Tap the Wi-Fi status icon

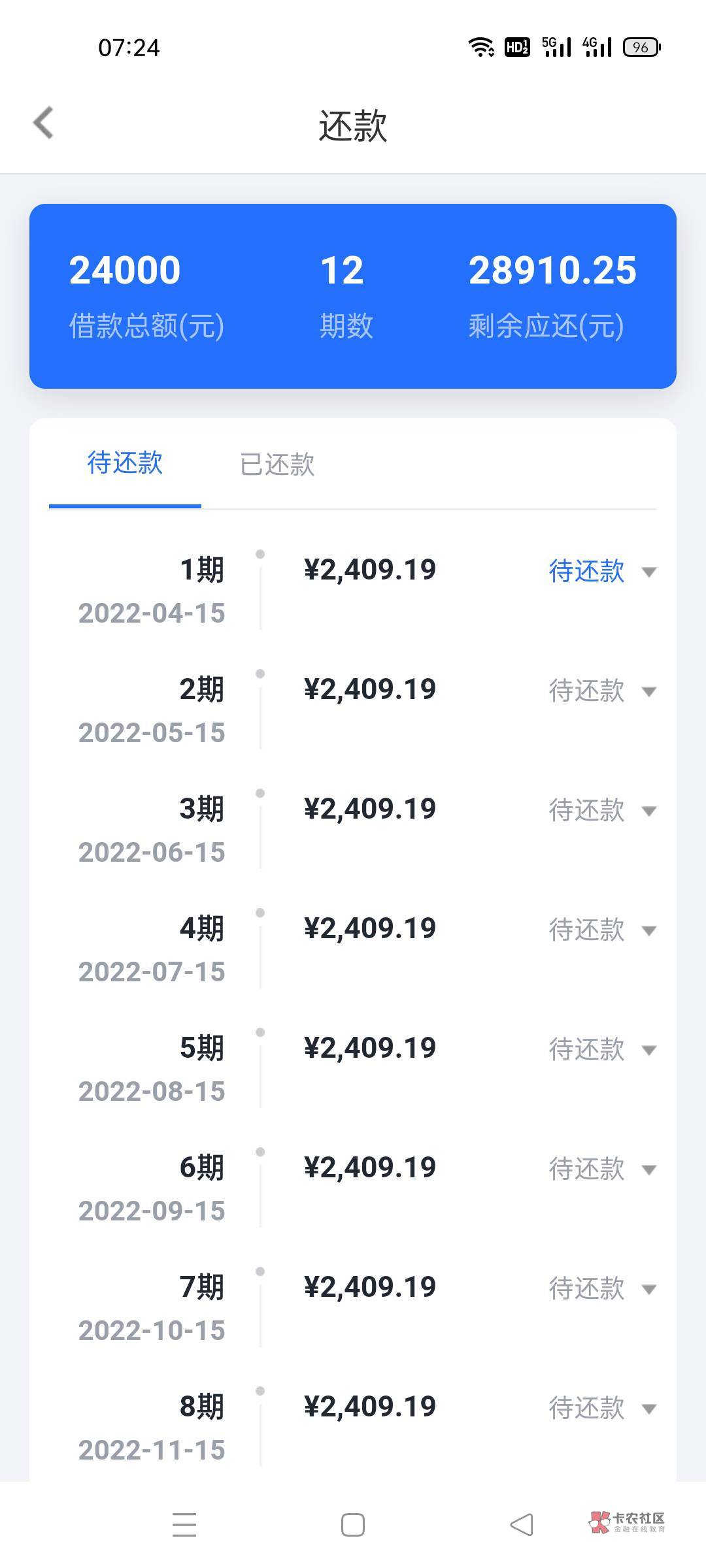tap(481, 47)
